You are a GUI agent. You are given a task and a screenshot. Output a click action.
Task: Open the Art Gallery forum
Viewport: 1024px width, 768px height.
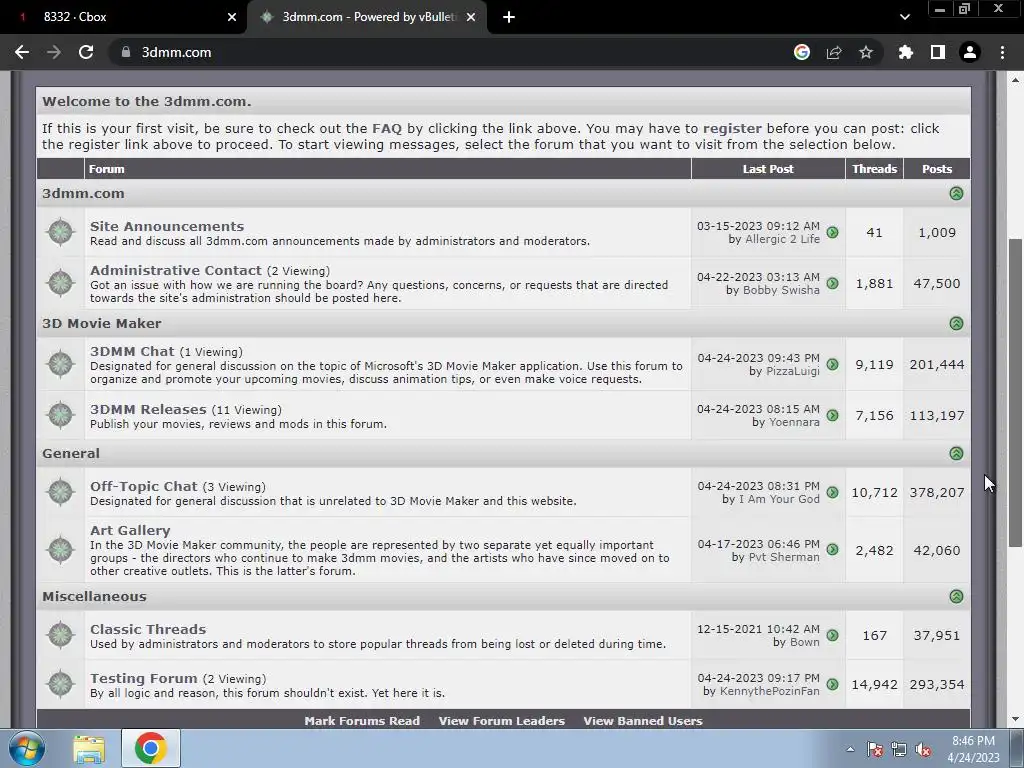pyautogui.click(x=130, y=530)
